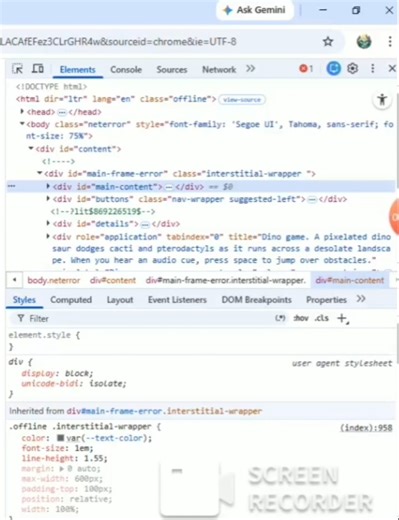The width and height of the screenshot is (399, 520).
Task: Open DevTools settings gear
Action: 353,69
